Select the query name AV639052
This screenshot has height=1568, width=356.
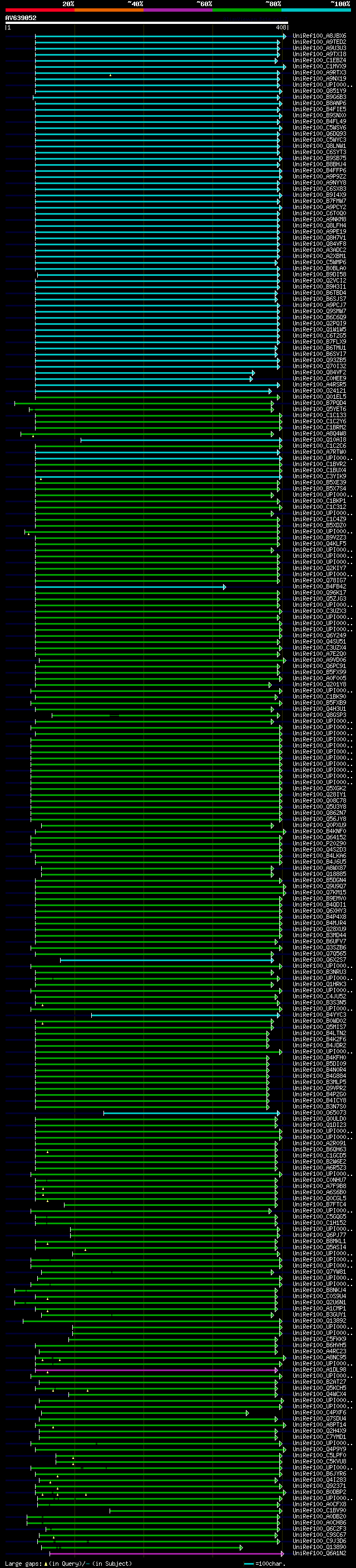21,18
